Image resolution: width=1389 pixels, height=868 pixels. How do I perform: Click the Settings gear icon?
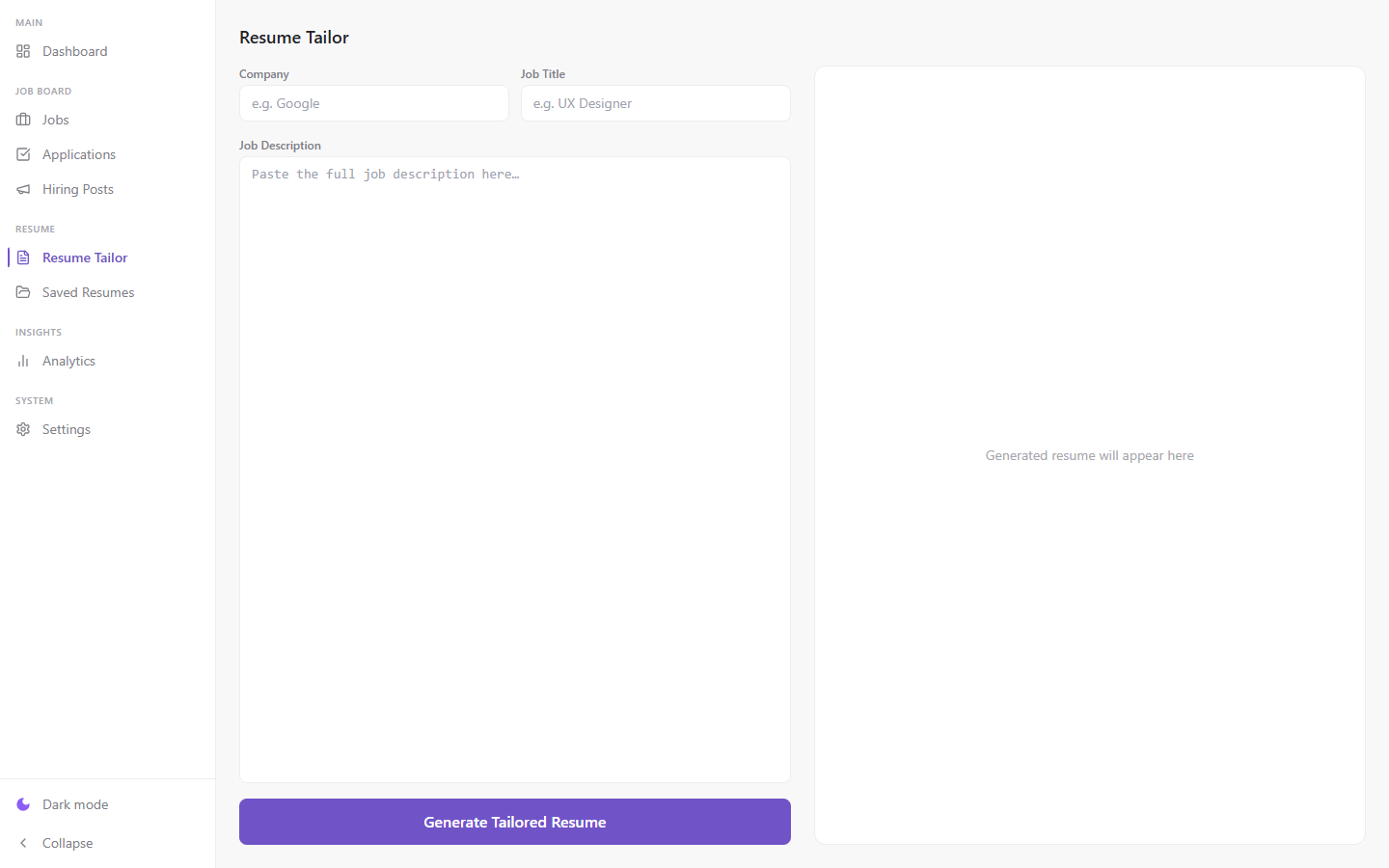[23, 429]
